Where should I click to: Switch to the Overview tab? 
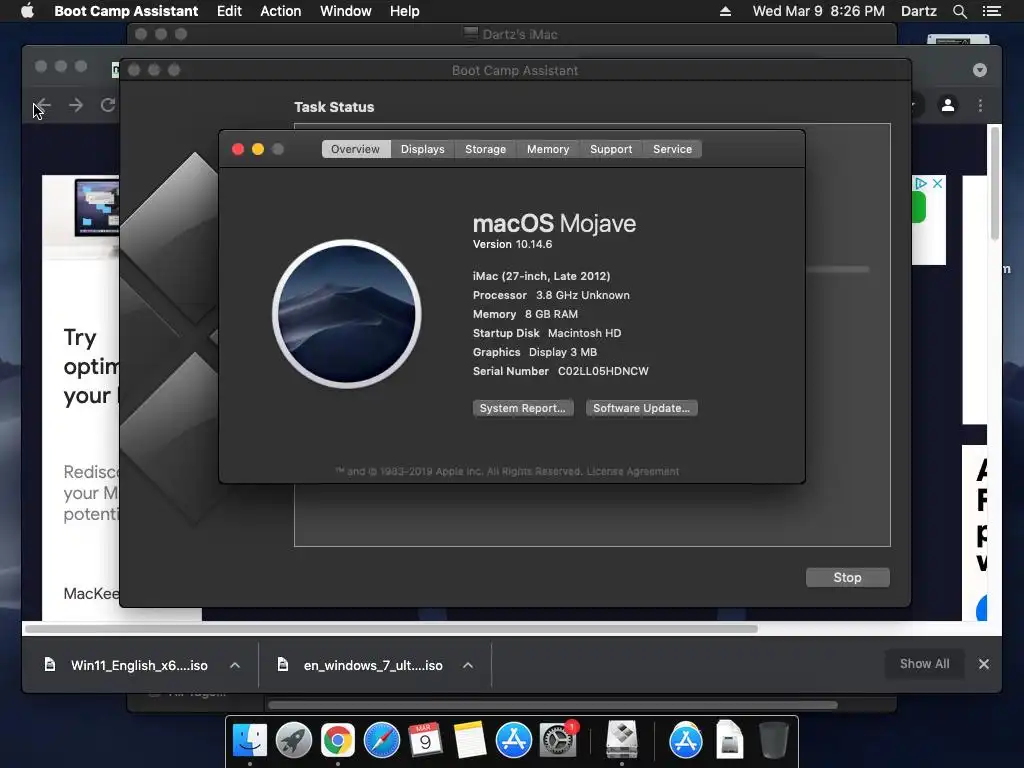(x=355, y=149)
